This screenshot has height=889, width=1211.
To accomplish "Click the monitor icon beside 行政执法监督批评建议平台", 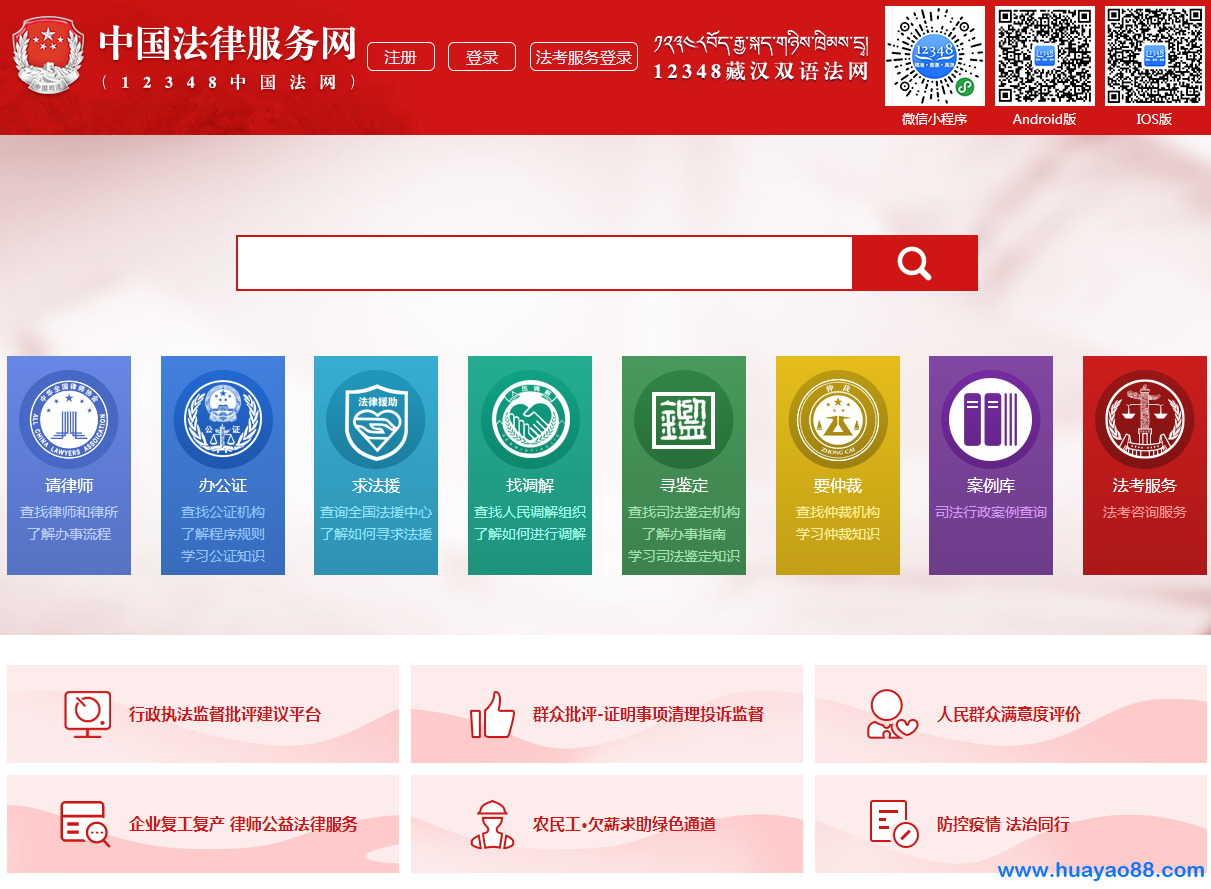I will click(x=88, y=714).
